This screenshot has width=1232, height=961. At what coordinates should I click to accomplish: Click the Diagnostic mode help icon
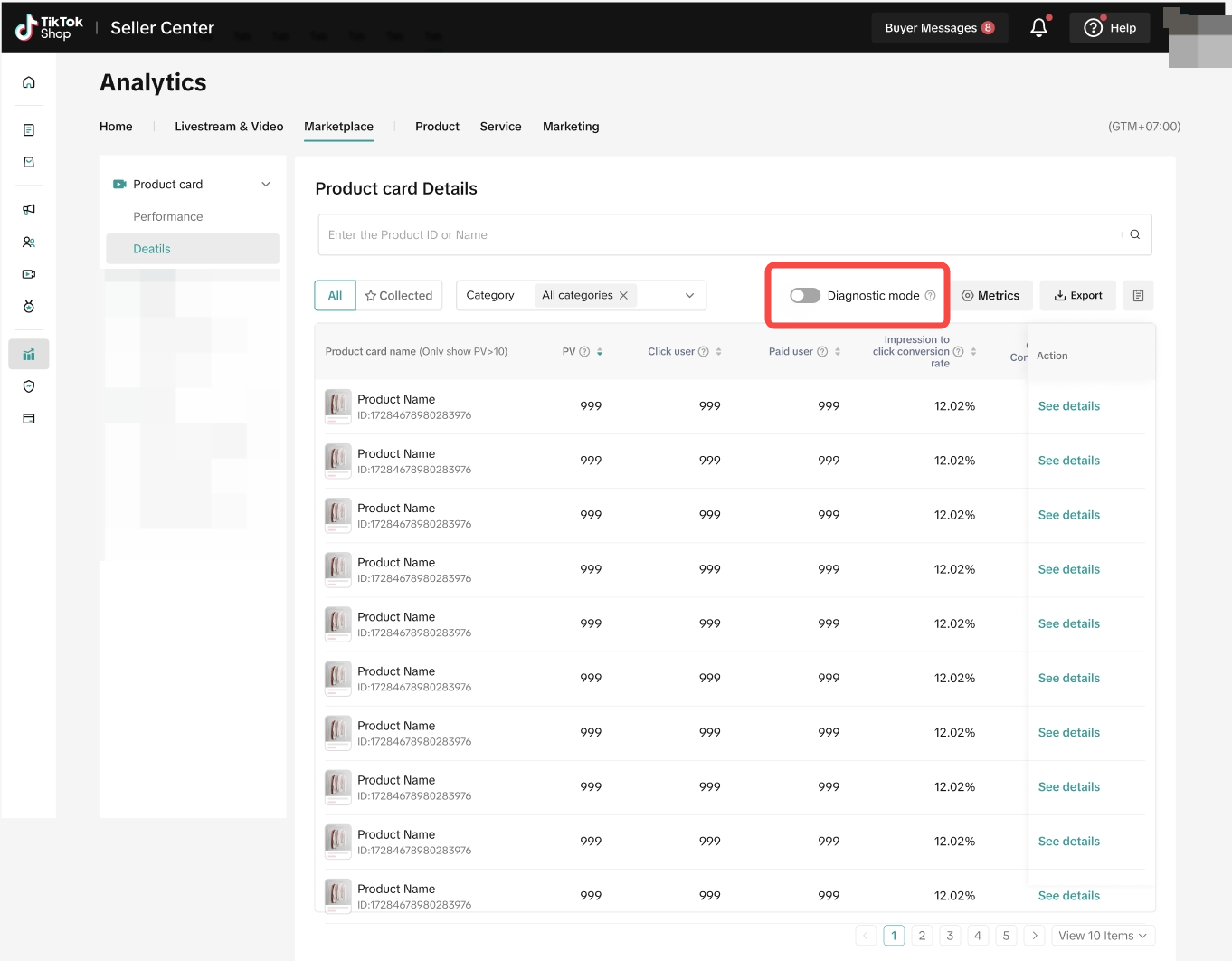coord(930,296)
